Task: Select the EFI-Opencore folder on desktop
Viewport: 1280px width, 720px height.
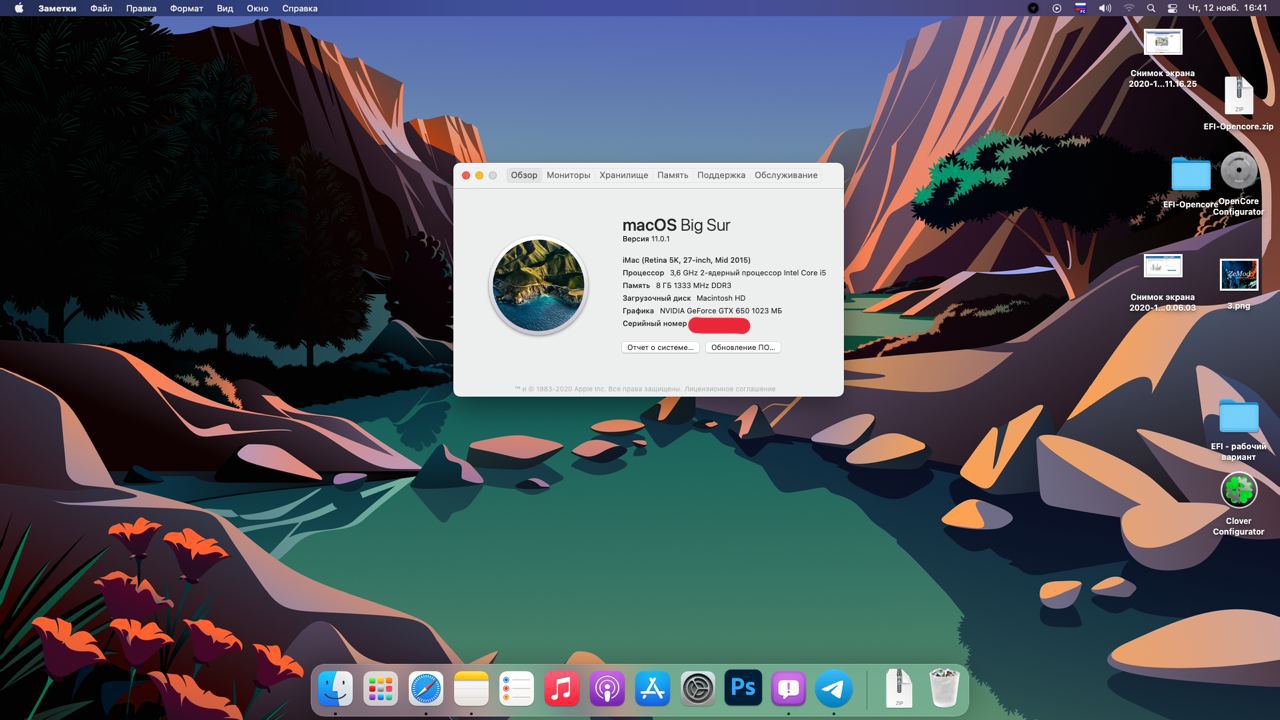Action: coord(1190,182)
